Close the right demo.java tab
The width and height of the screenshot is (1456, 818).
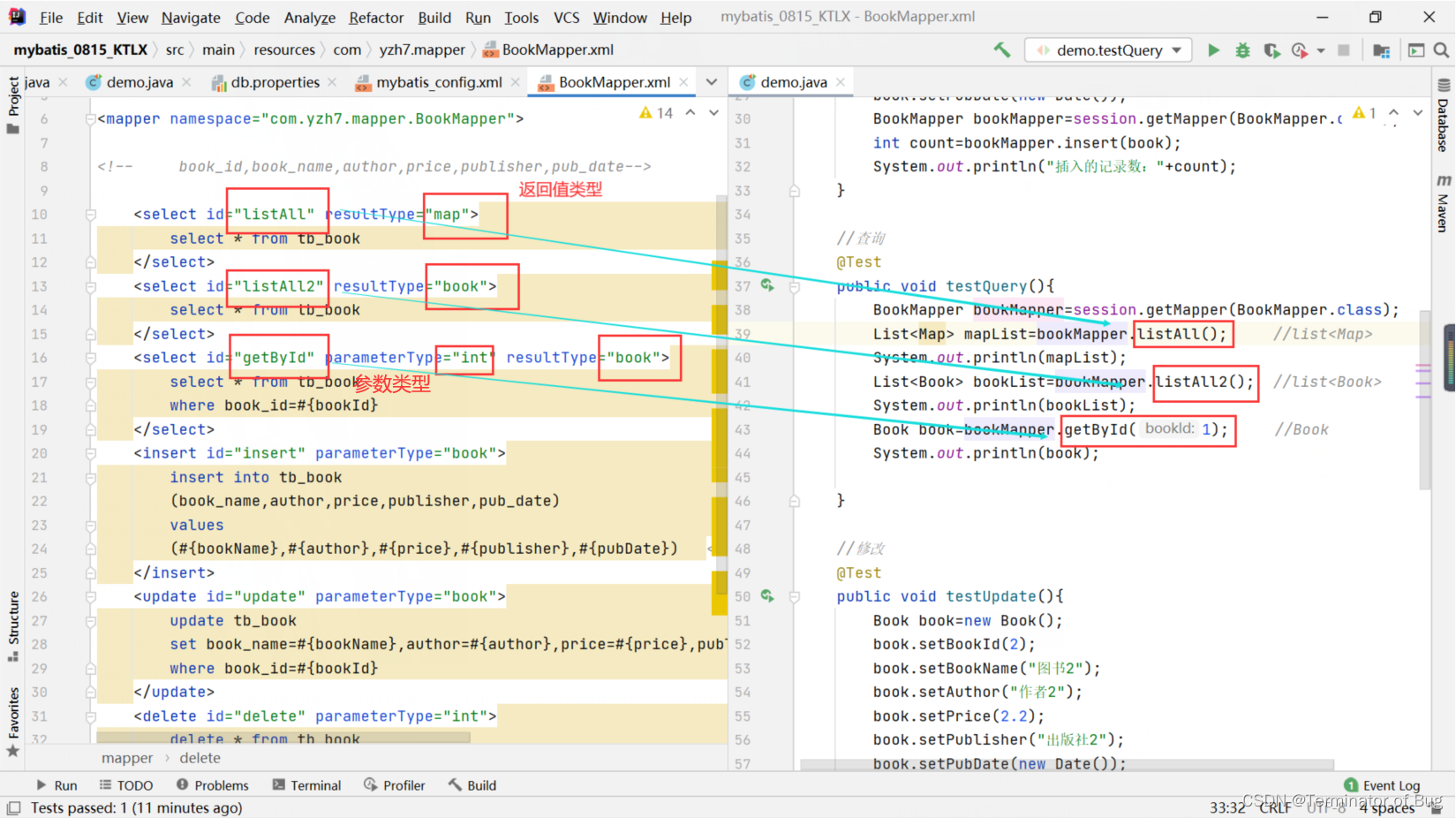[x=840, y=82]
